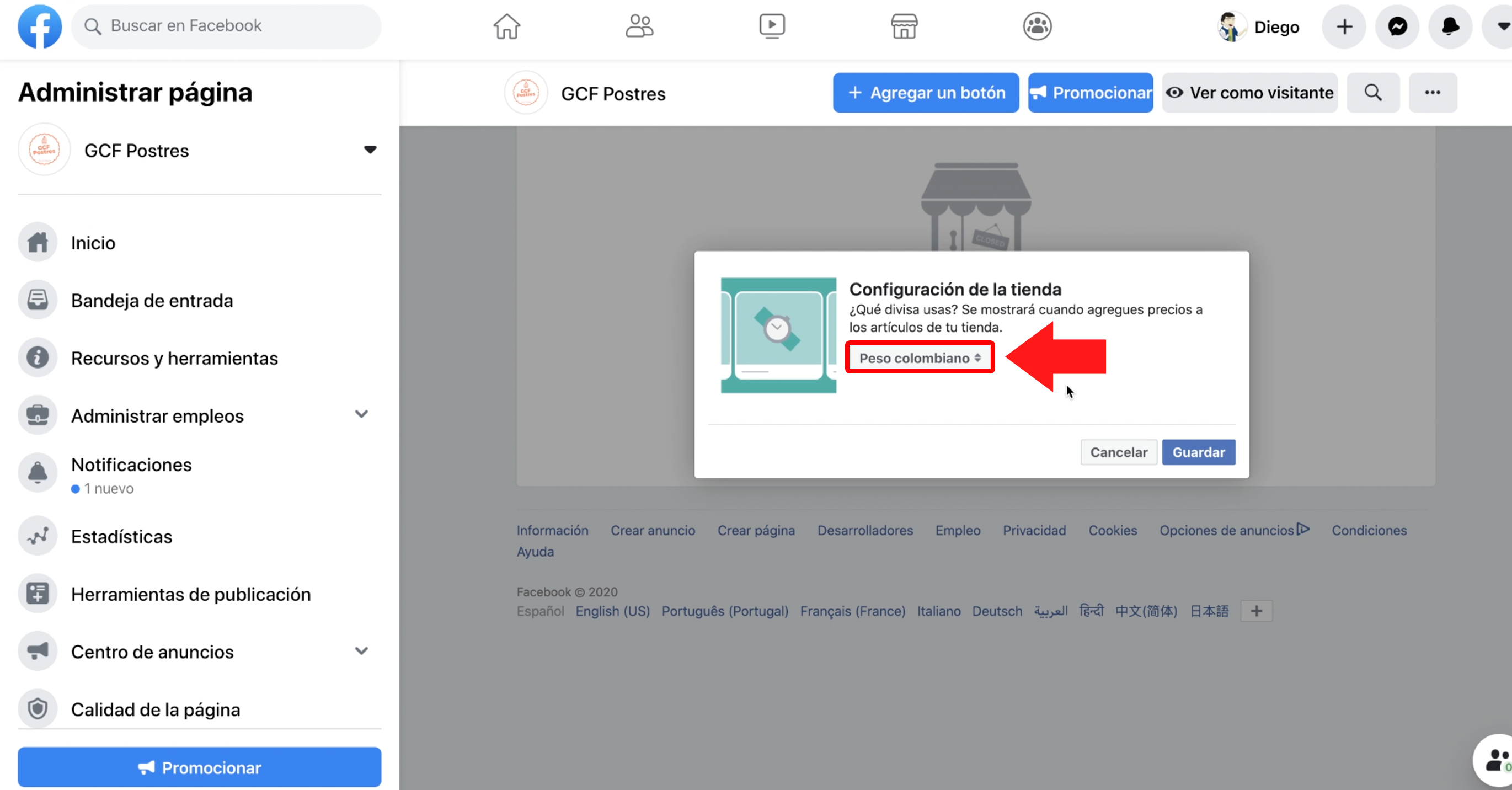Open the notifications bell in the top bar

click(1450, 26)
